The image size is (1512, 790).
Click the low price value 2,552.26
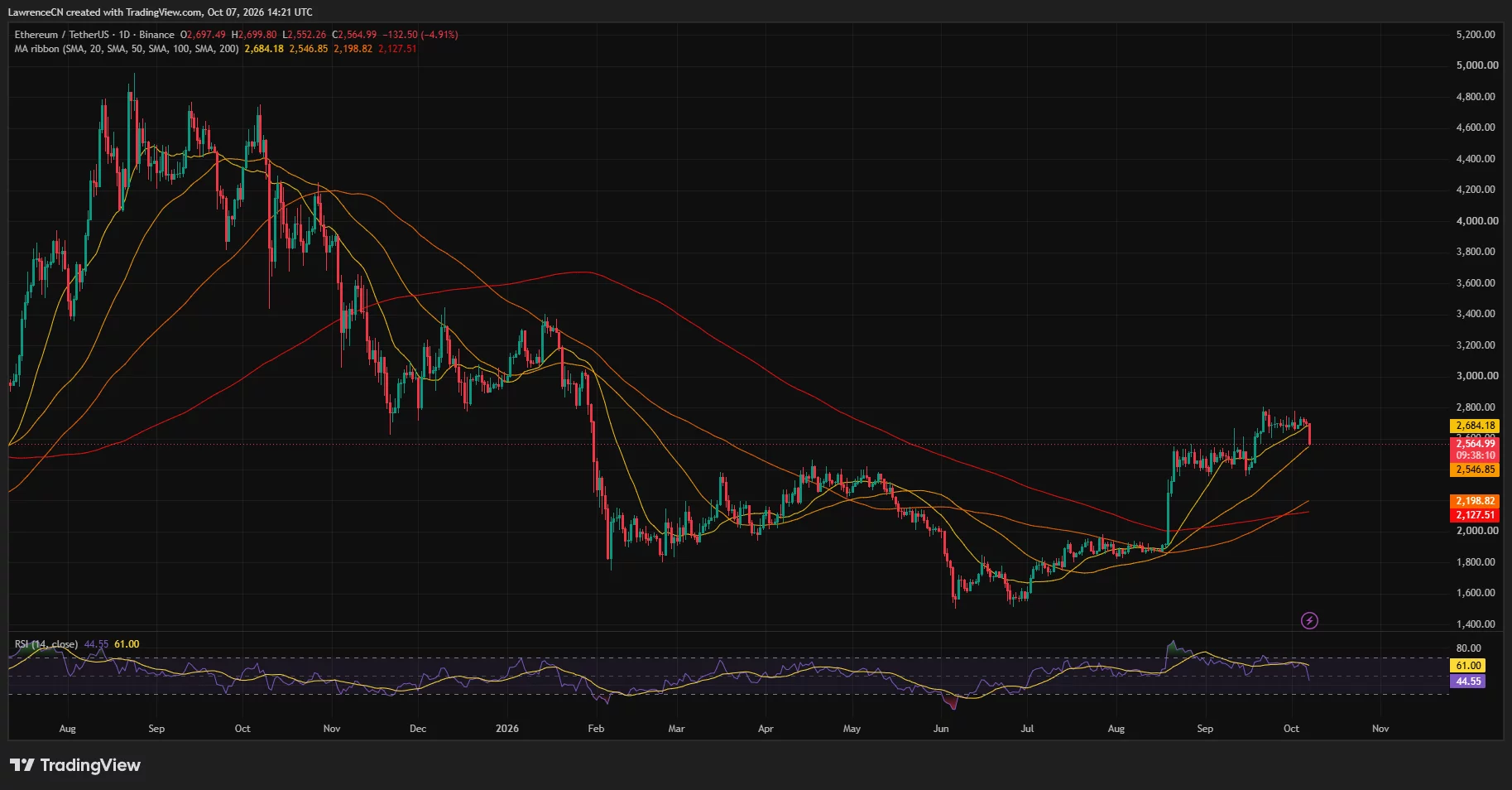pos(307,35)
